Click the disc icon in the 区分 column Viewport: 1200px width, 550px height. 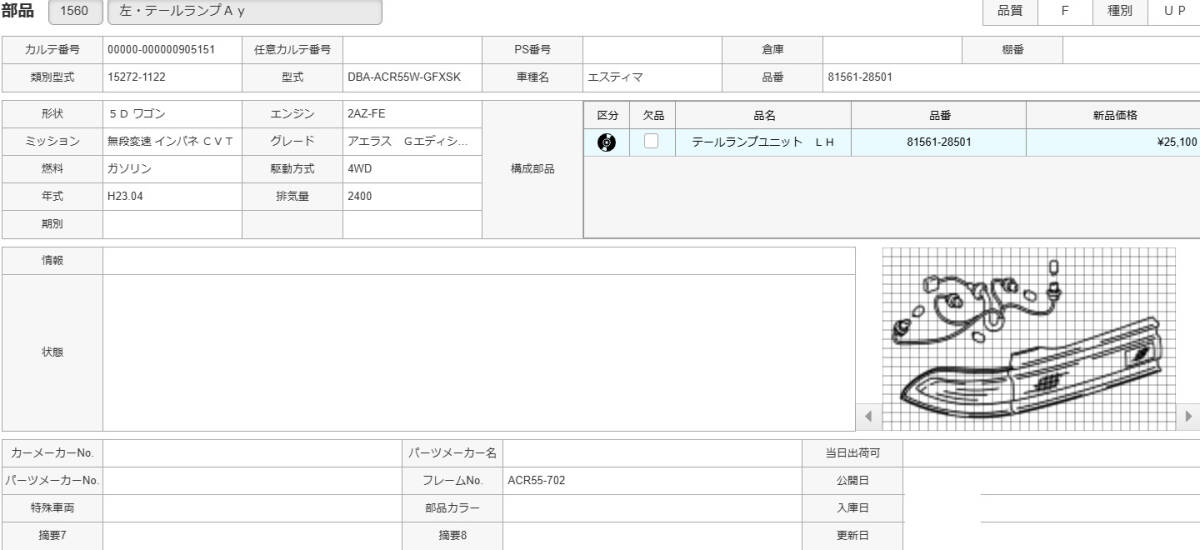click(606, 142)
